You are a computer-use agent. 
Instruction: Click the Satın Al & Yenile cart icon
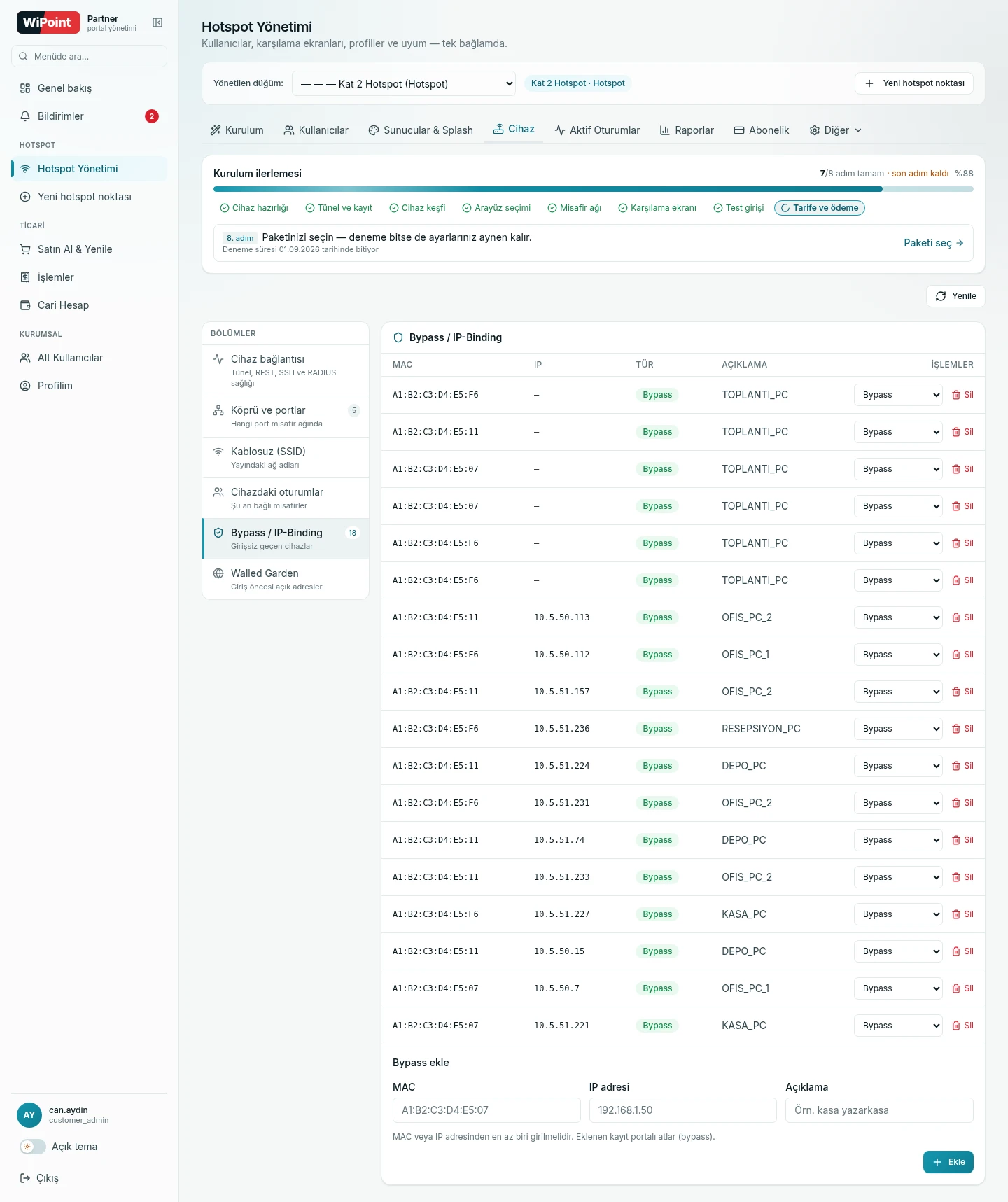25,249
